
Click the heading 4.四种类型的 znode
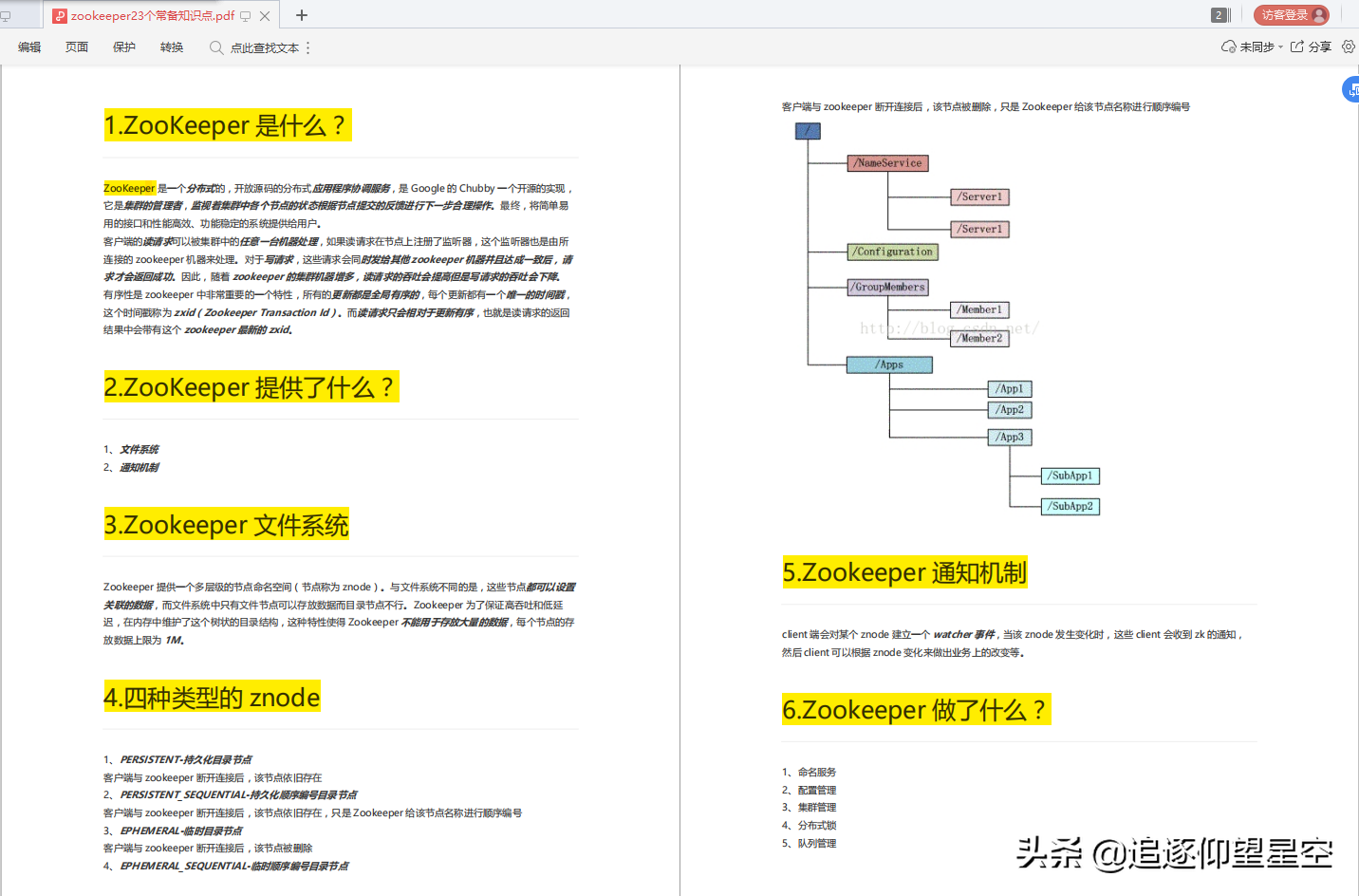point(212,698)
